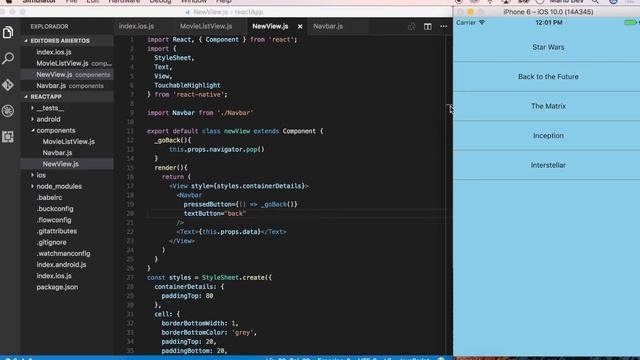Viewport: 640px width, 360px height.
Task: Switch to the index.ios.js tab
Action: click(136, 26)
